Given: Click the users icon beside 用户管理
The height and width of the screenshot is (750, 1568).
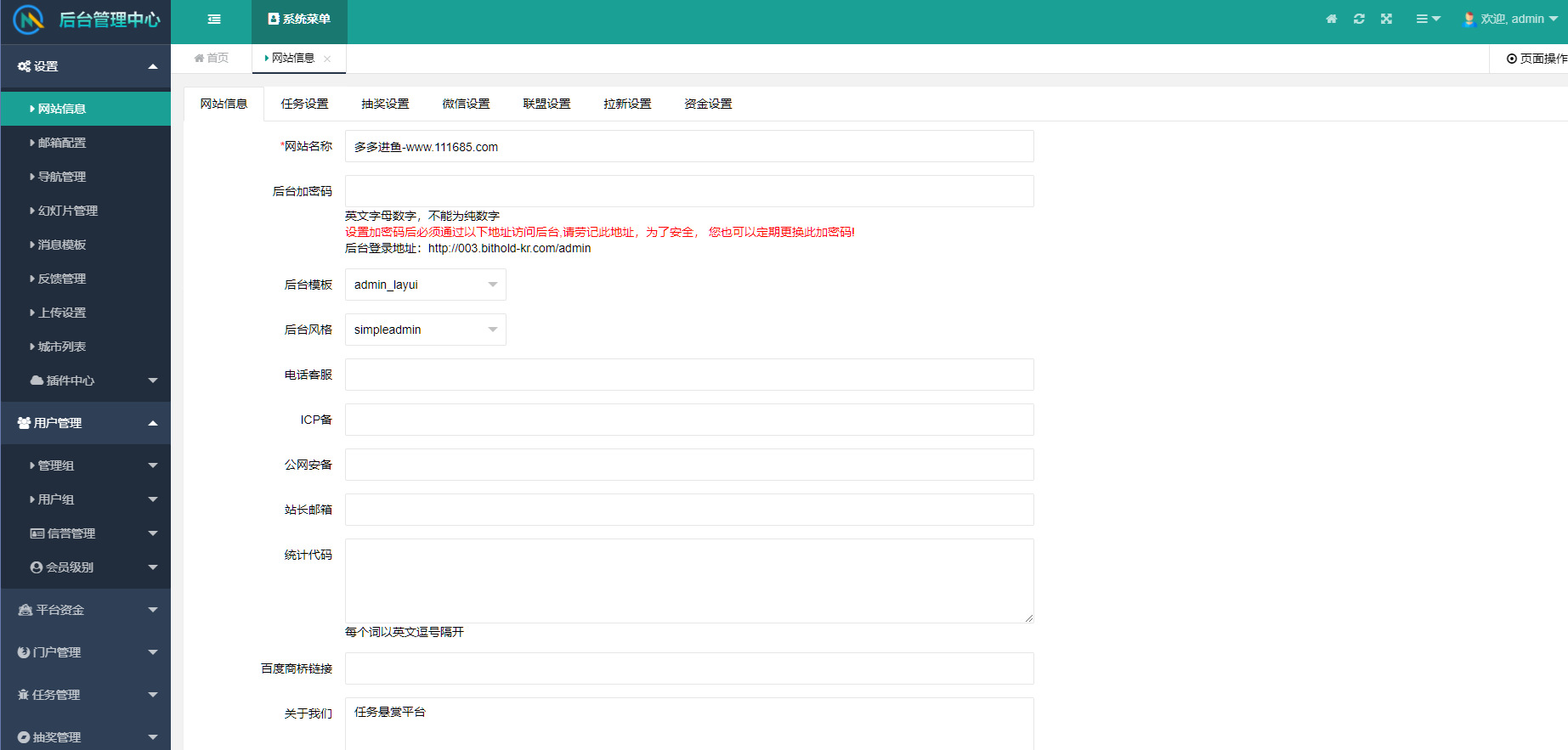Looking at the screenshot, I should (24, 423).
